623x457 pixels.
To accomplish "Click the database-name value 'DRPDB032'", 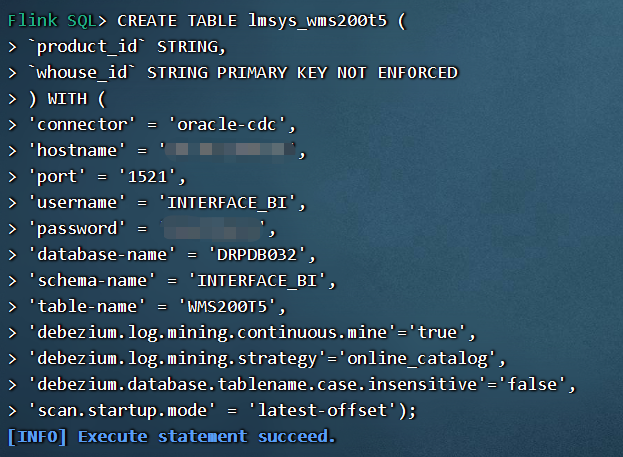I will coord(257,255).
